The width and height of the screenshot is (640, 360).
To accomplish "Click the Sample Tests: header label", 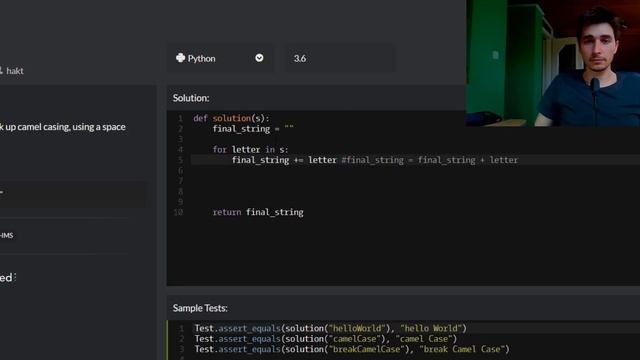I will [x=200, y=308].
